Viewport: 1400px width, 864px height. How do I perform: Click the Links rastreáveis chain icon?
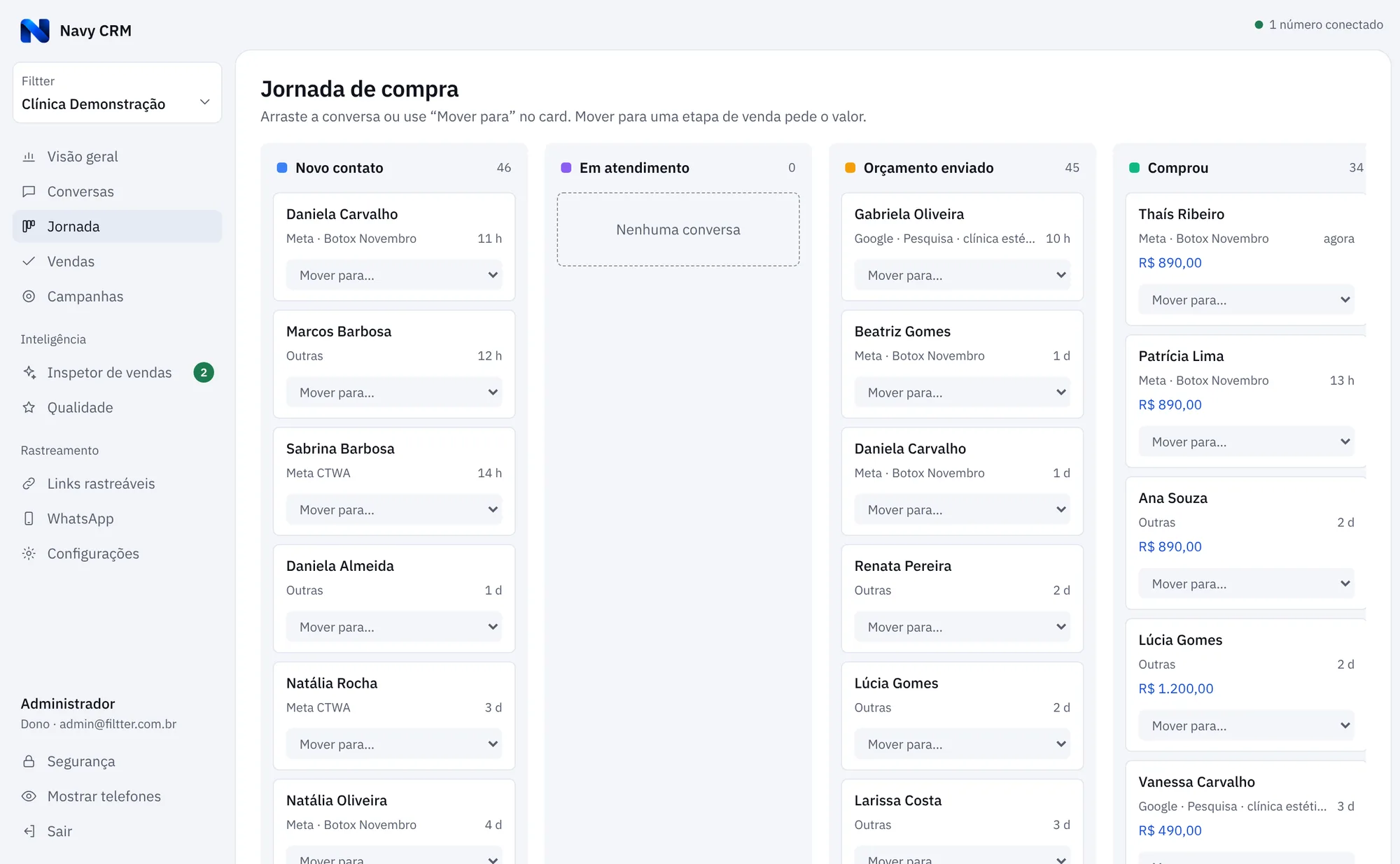point(29,483)
